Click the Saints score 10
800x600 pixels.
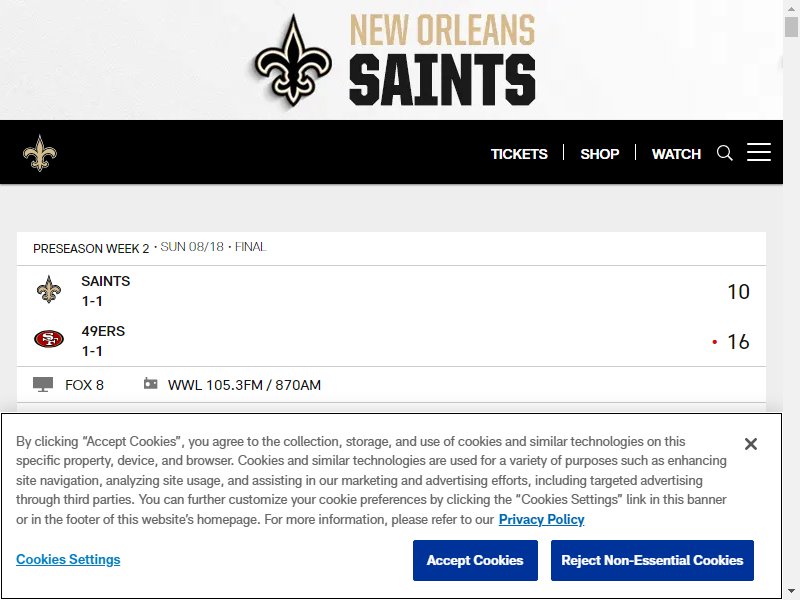(x=738, y=292)
